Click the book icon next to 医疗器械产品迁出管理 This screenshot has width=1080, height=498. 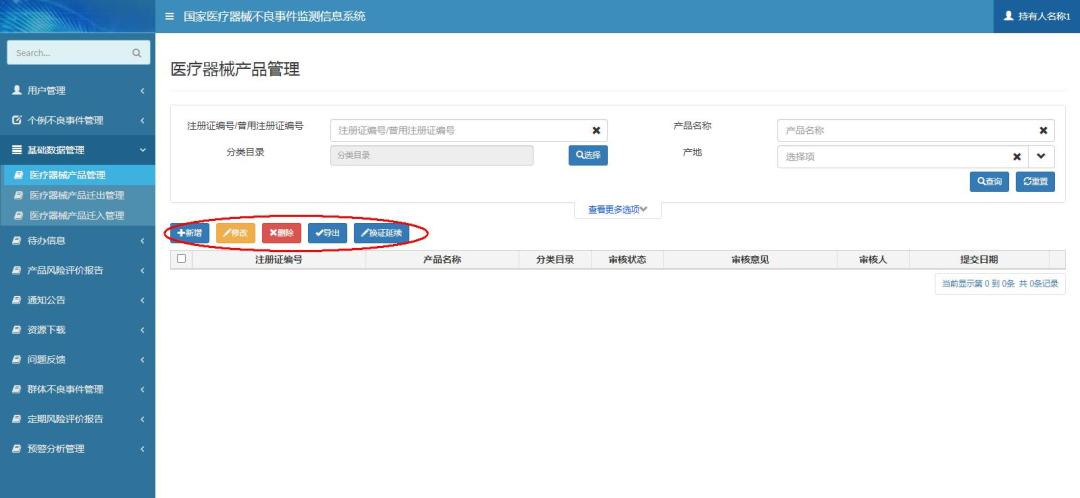click(x=19, y=196)
